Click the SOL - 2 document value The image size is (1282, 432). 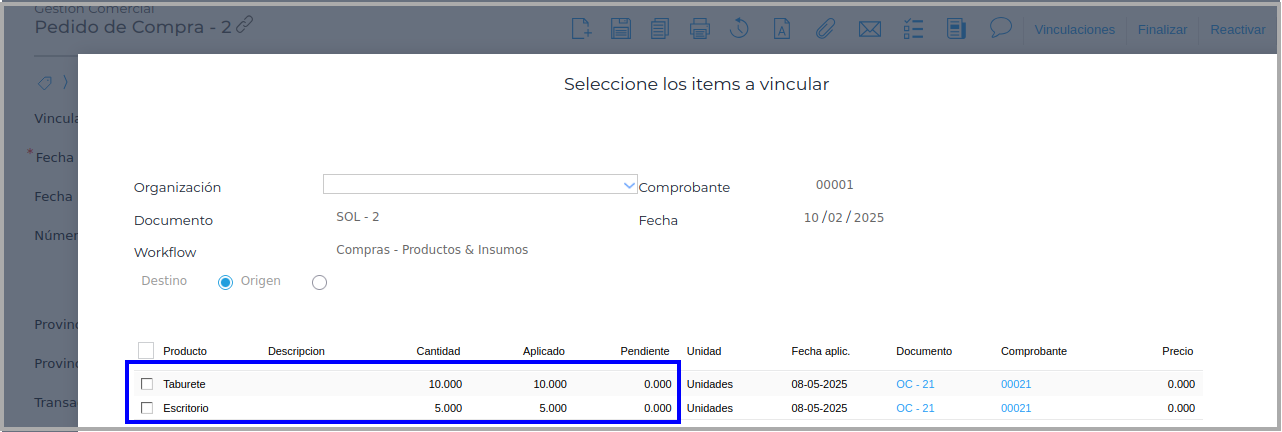pos(358,217)
